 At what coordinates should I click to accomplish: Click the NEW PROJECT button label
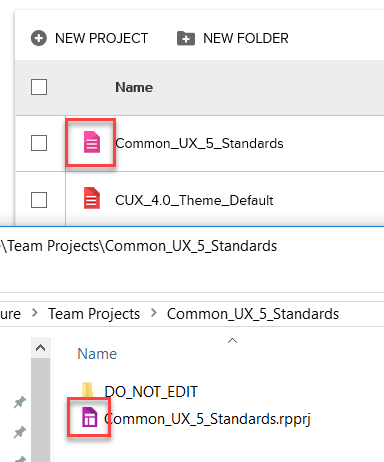click(102, 38)
